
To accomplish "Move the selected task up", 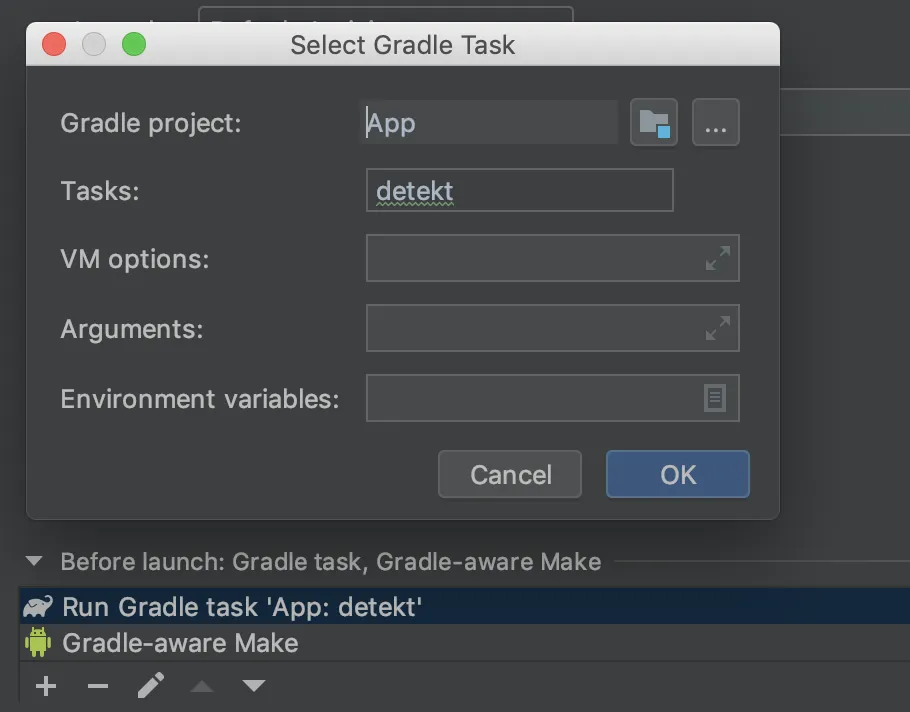I will point(202,686).
